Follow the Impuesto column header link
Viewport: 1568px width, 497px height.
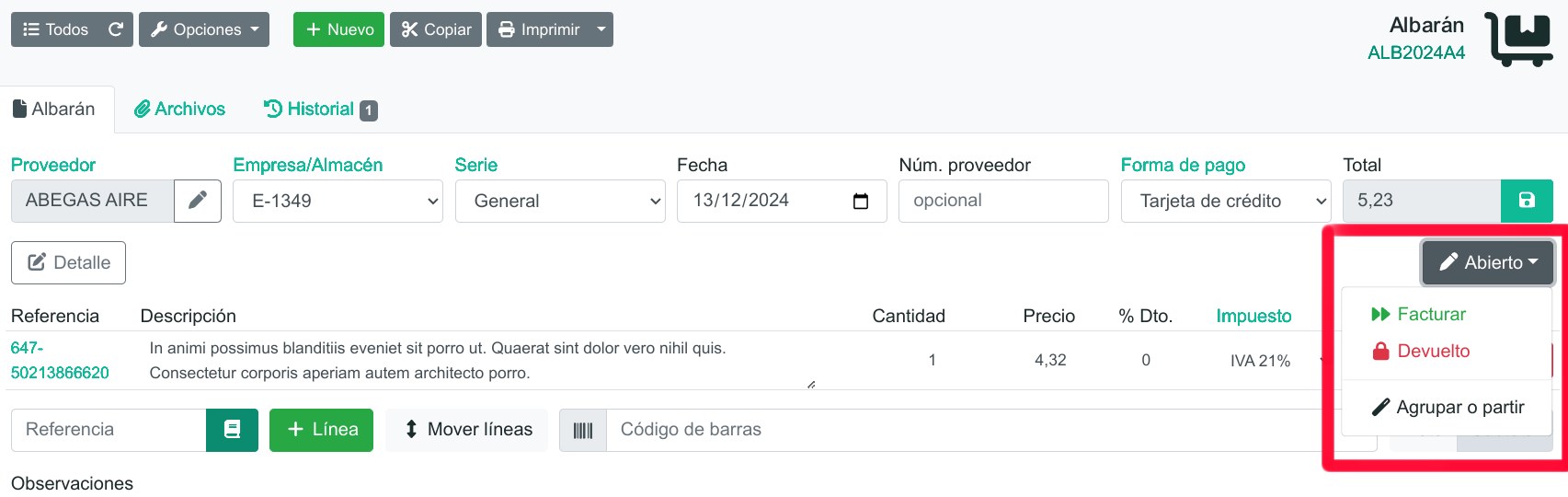[x=1253, y=316]
